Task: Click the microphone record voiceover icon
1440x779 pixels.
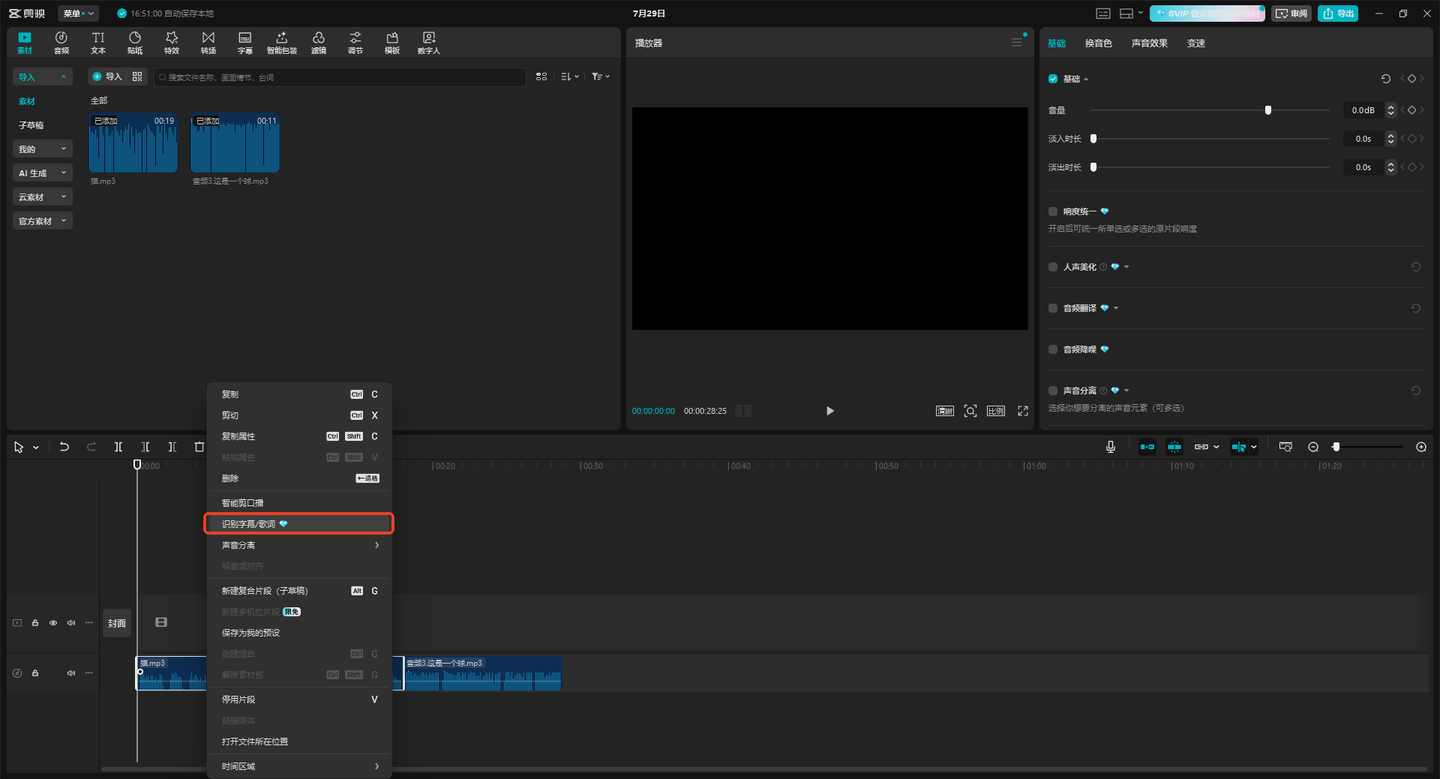Action: (x=1110, y=447)
